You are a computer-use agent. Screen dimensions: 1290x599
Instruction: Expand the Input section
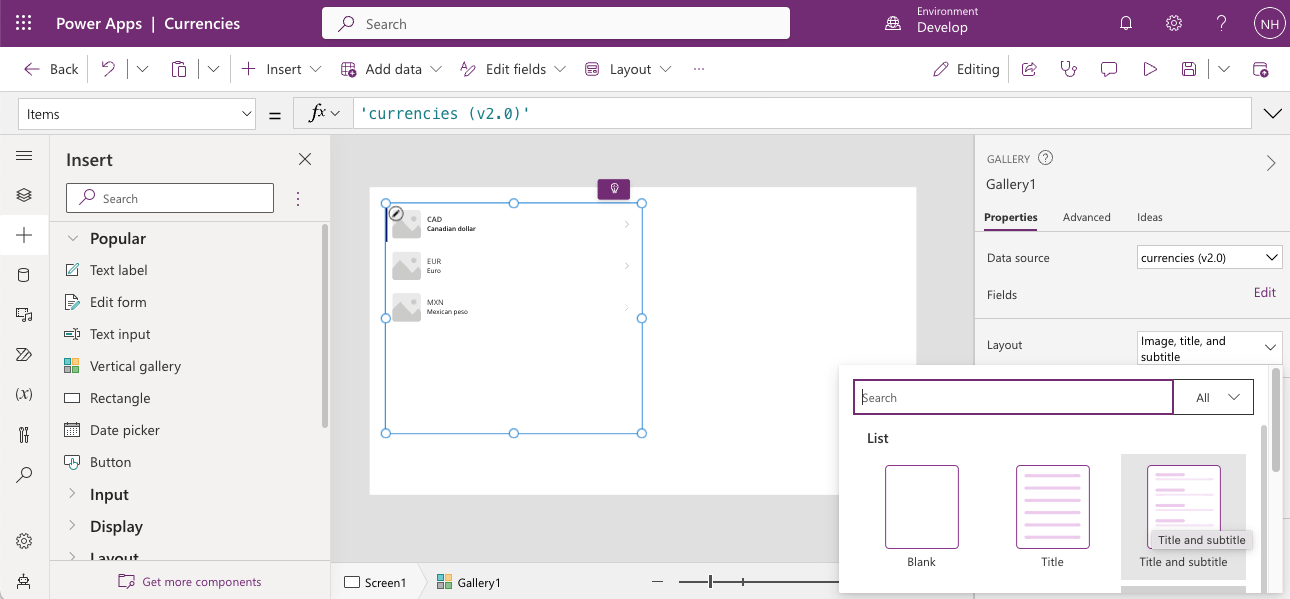click(72, 494)
